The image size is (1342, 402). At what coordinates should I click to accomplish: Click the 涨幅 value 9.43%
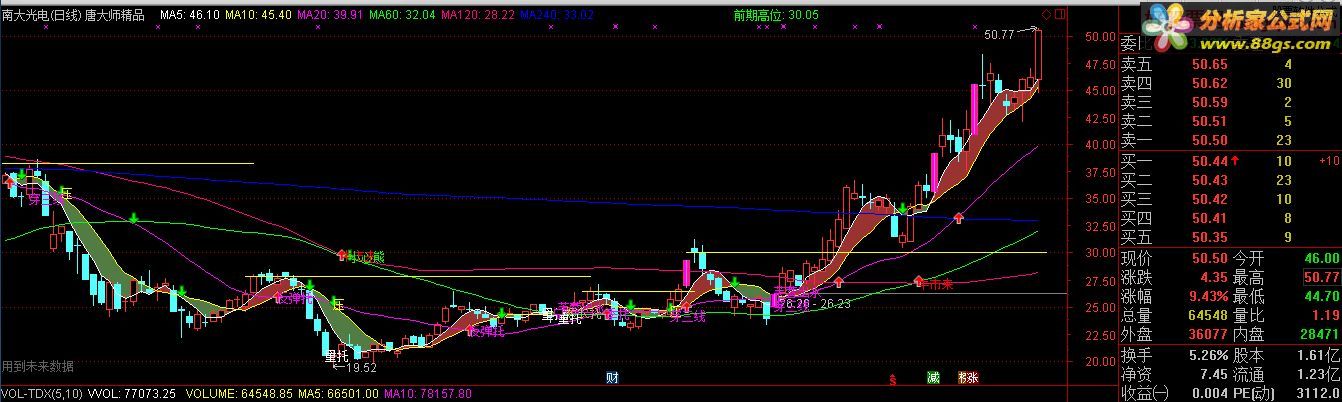(x=1207, y=296)
